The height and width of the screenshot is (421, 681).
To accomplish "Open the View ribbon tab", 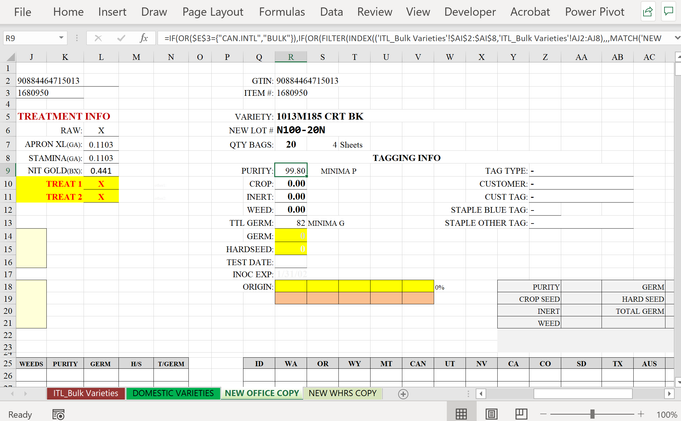I will coord(418,12).
